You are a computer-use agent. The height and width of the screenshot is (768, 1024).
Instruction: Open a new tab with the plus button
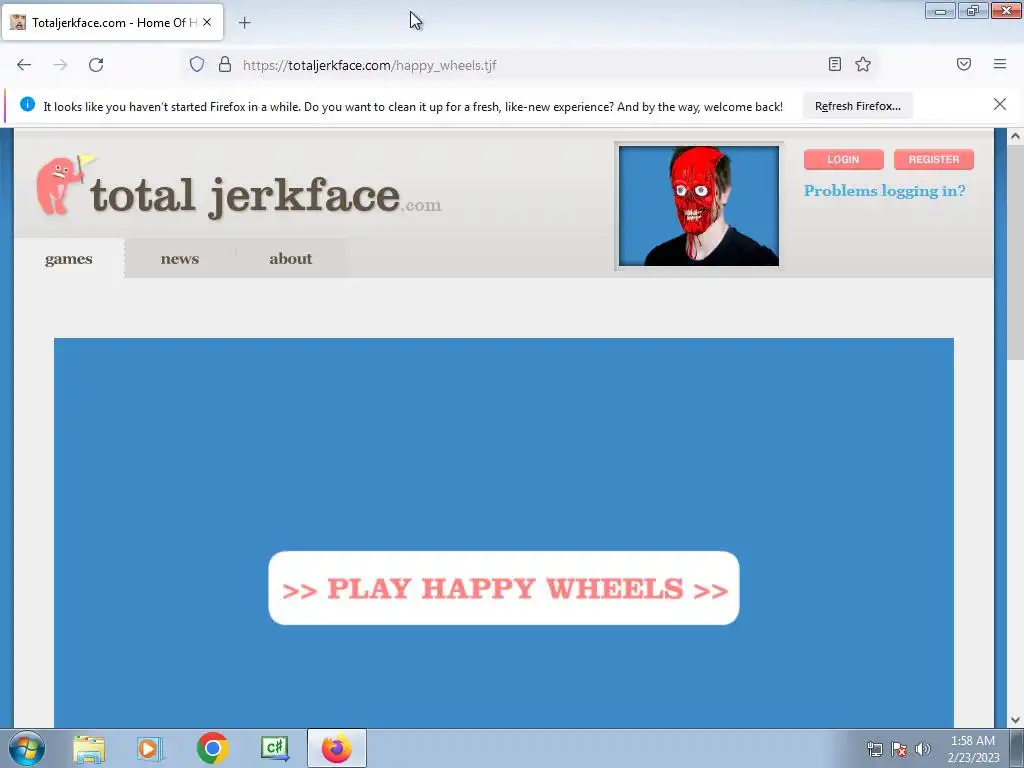[244, 23]
